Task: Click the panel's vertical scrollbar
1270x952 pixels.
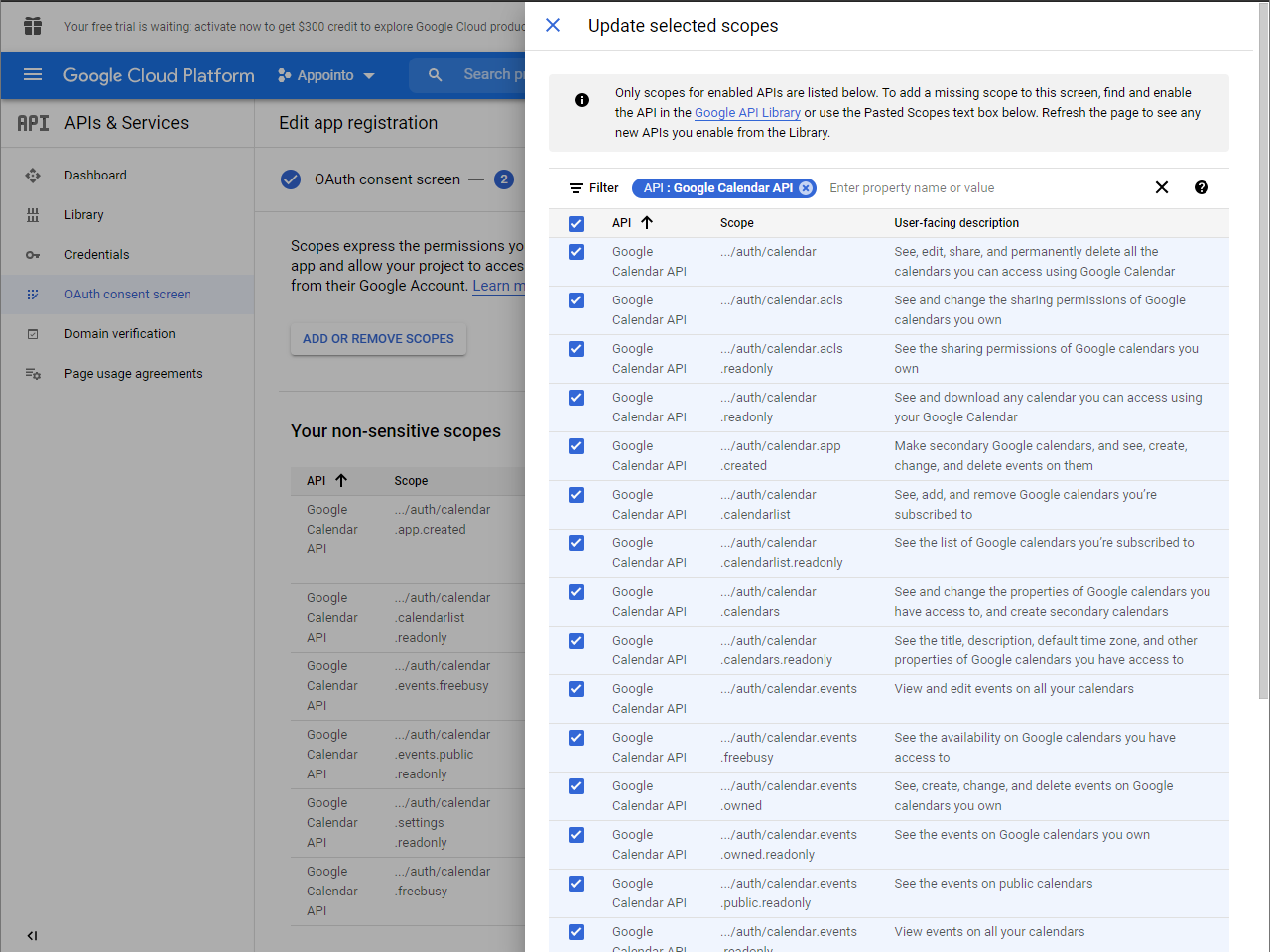Action: coord(1263,352)
